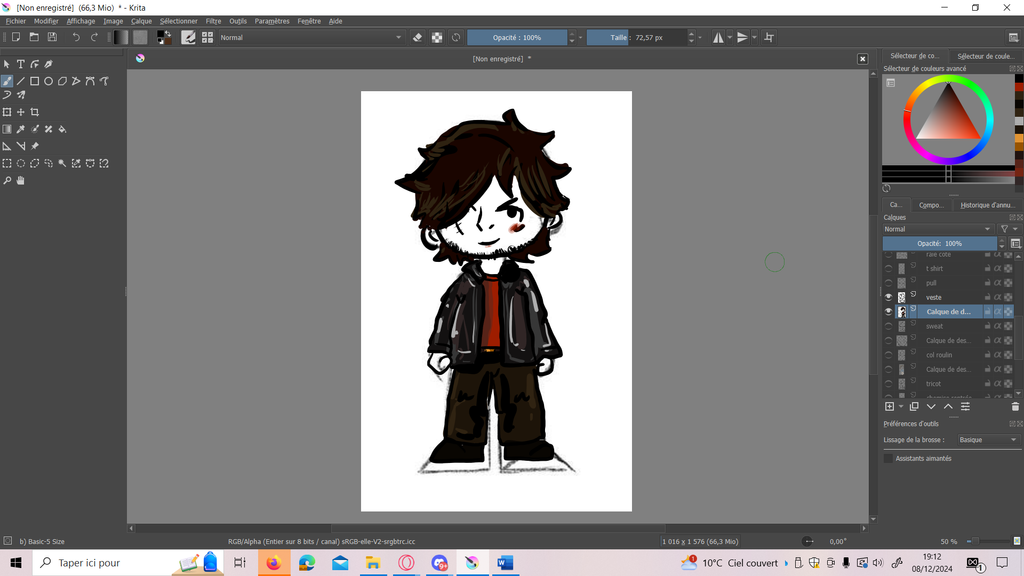
Task: Hide the veste layer
Action: point(888,297)
